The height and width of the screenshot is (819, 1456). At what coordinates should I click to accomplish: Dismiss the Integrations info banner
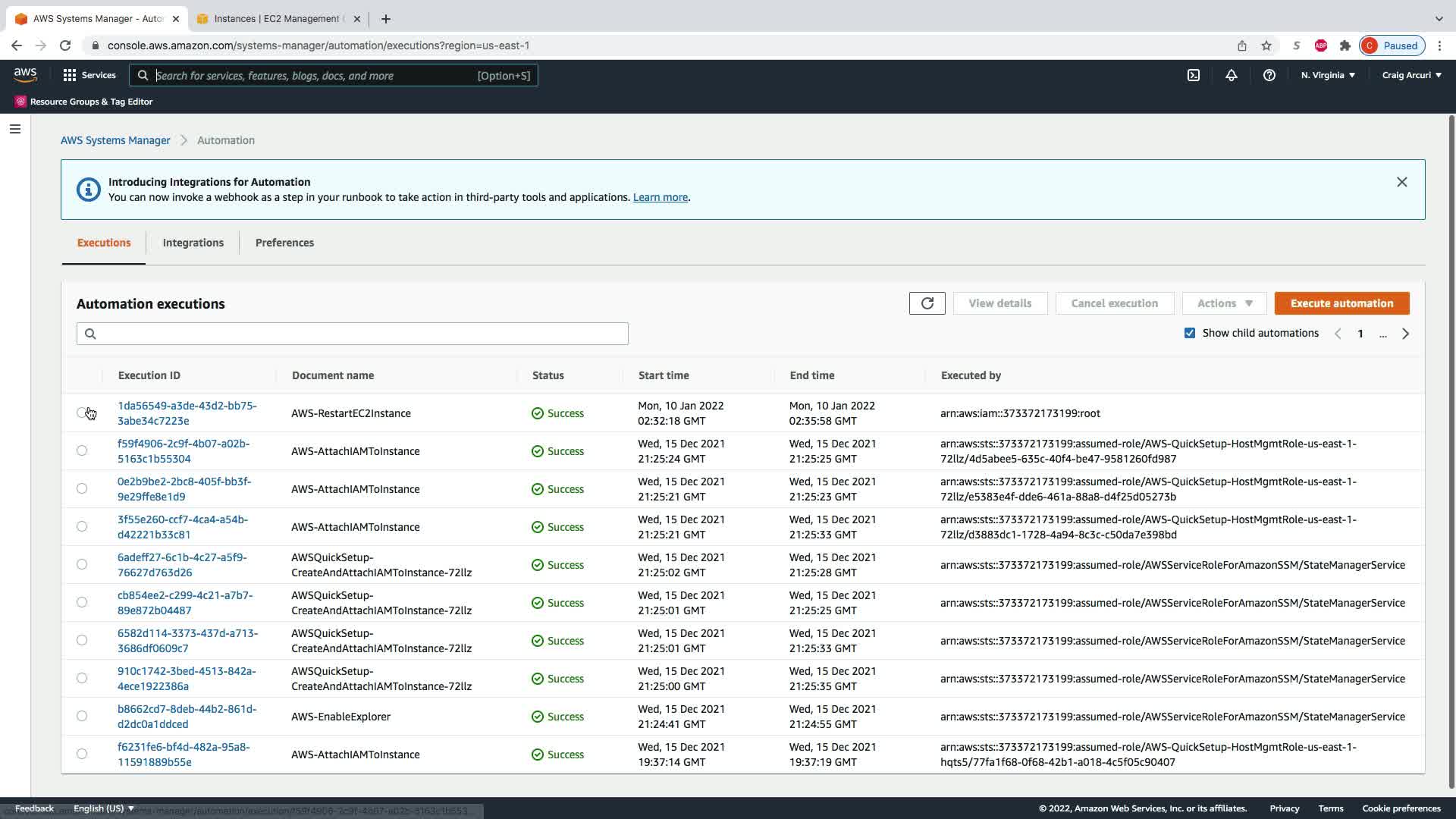tap(1401, 182)
